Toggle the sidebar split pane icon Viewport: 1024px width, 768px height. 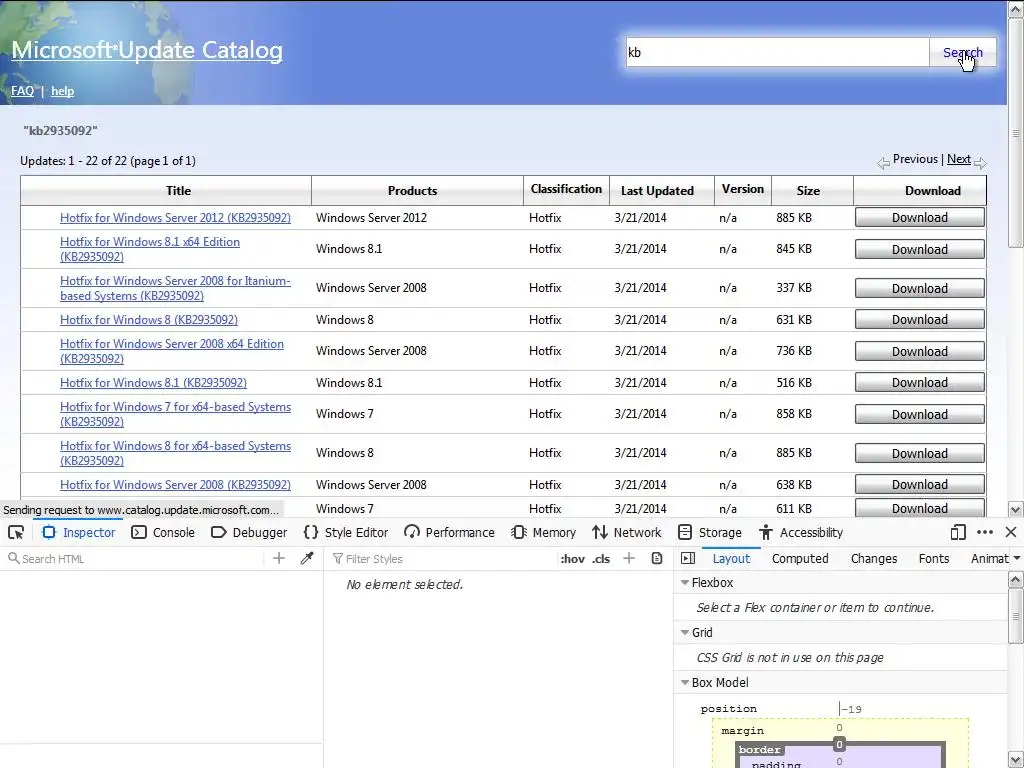(x=688, y=558)
